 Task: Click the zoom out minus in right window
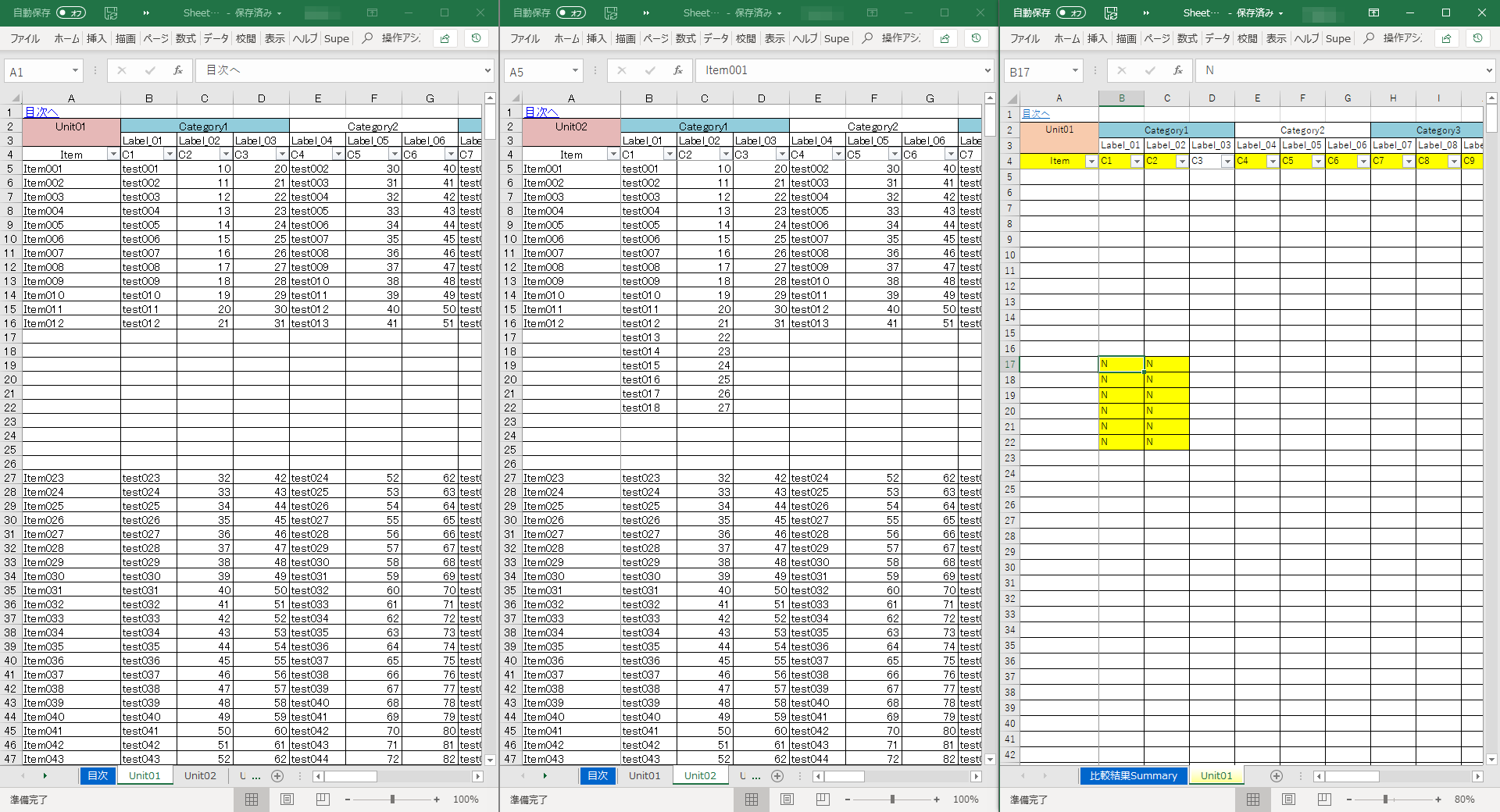(1349, 800)
